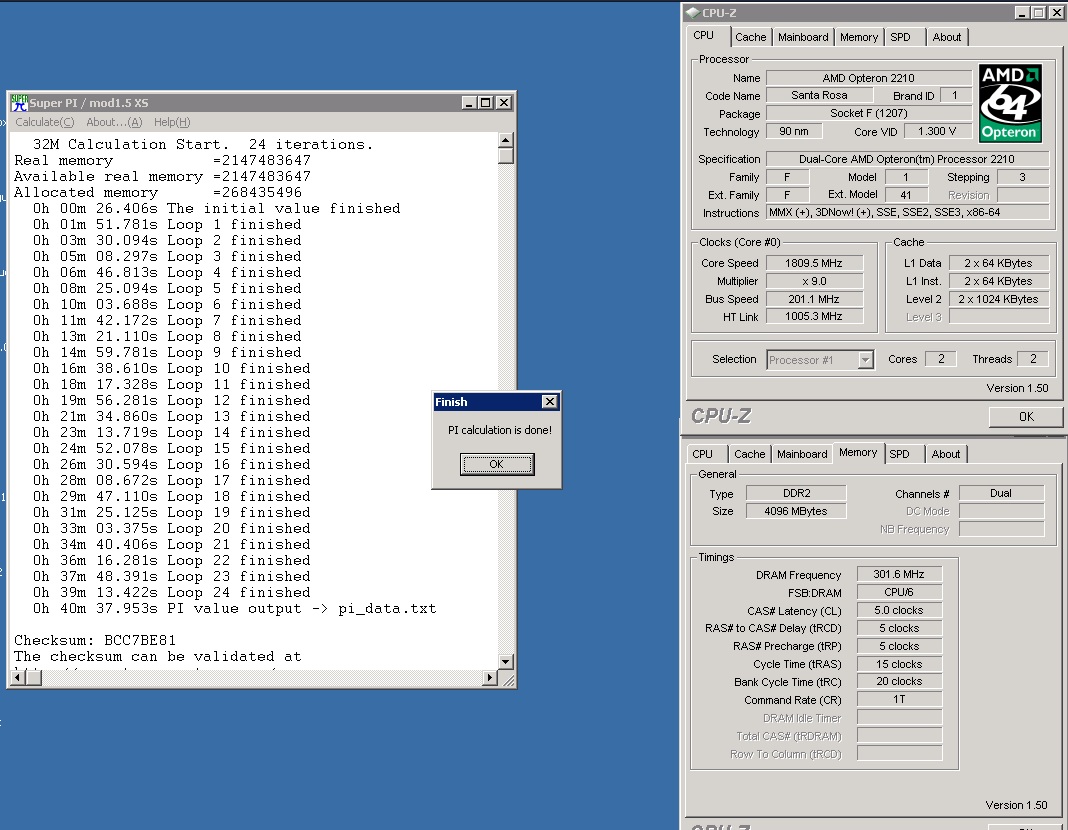This screenshot has width=1068, height=830.
Task: Select the Memory tab in lower CPU-Z
Action: pos(858,453)
